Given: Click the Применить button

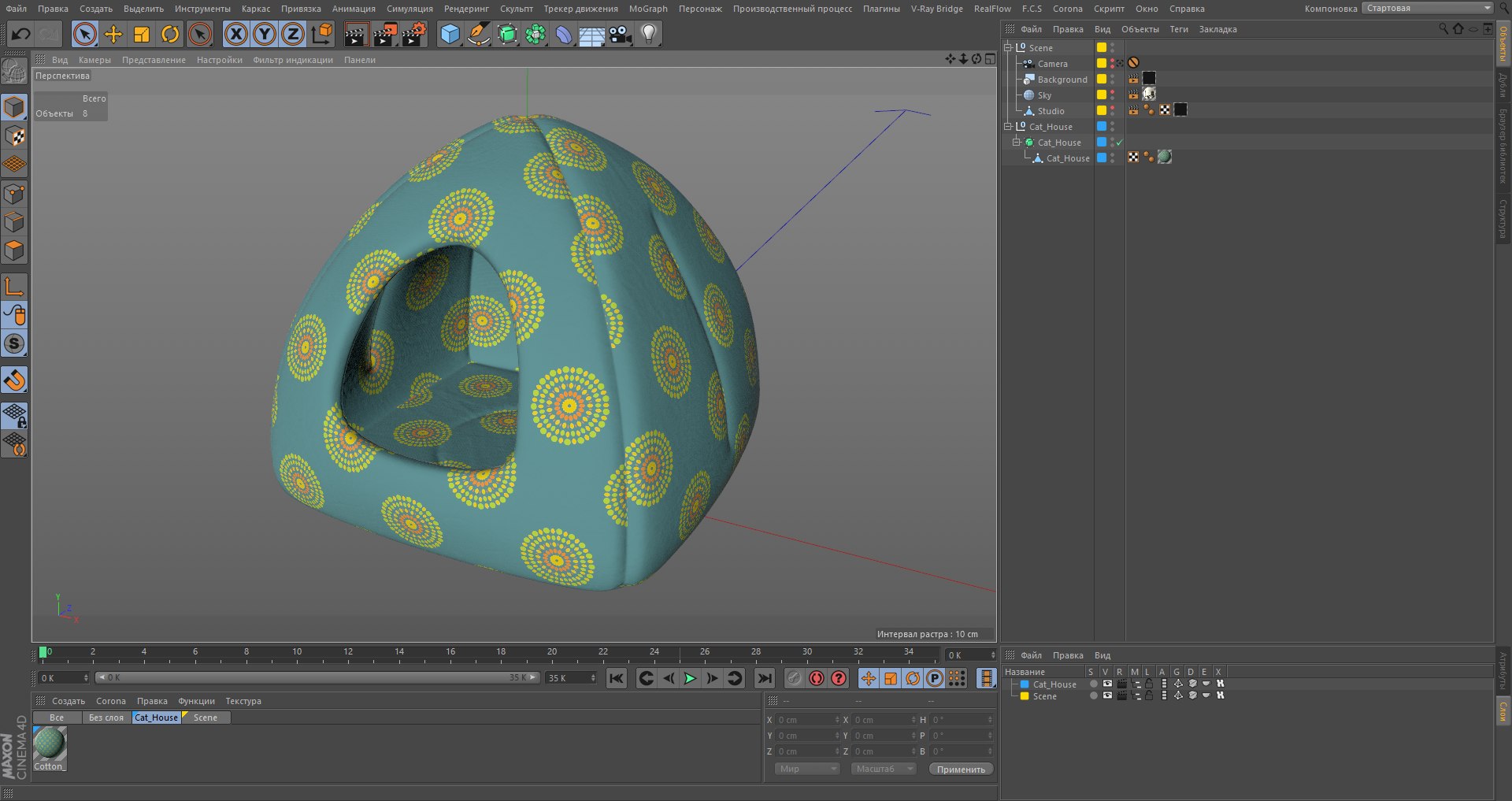Looking at the screenshot, I should click(960, 769).
